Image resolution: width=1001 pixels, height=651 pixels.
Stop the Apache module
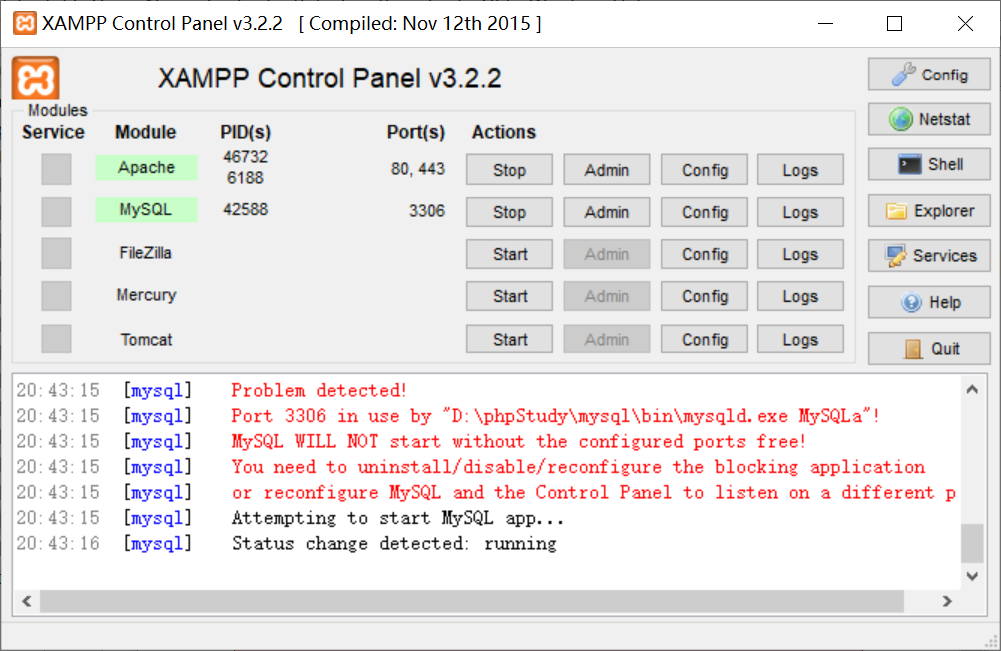509,170
